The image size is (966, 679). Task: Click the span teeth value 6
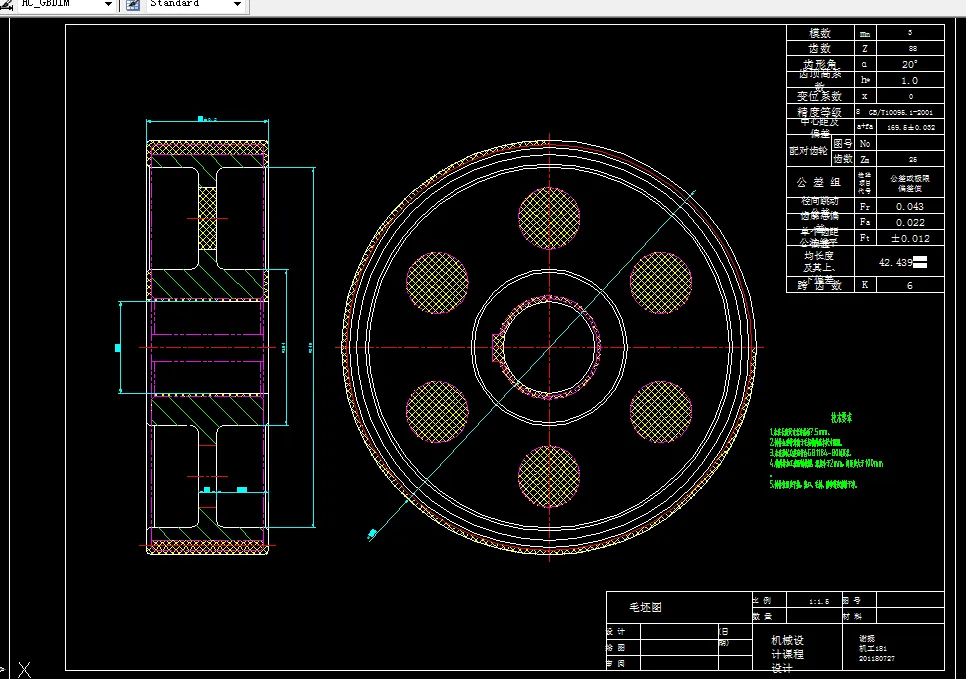(909, 285)
